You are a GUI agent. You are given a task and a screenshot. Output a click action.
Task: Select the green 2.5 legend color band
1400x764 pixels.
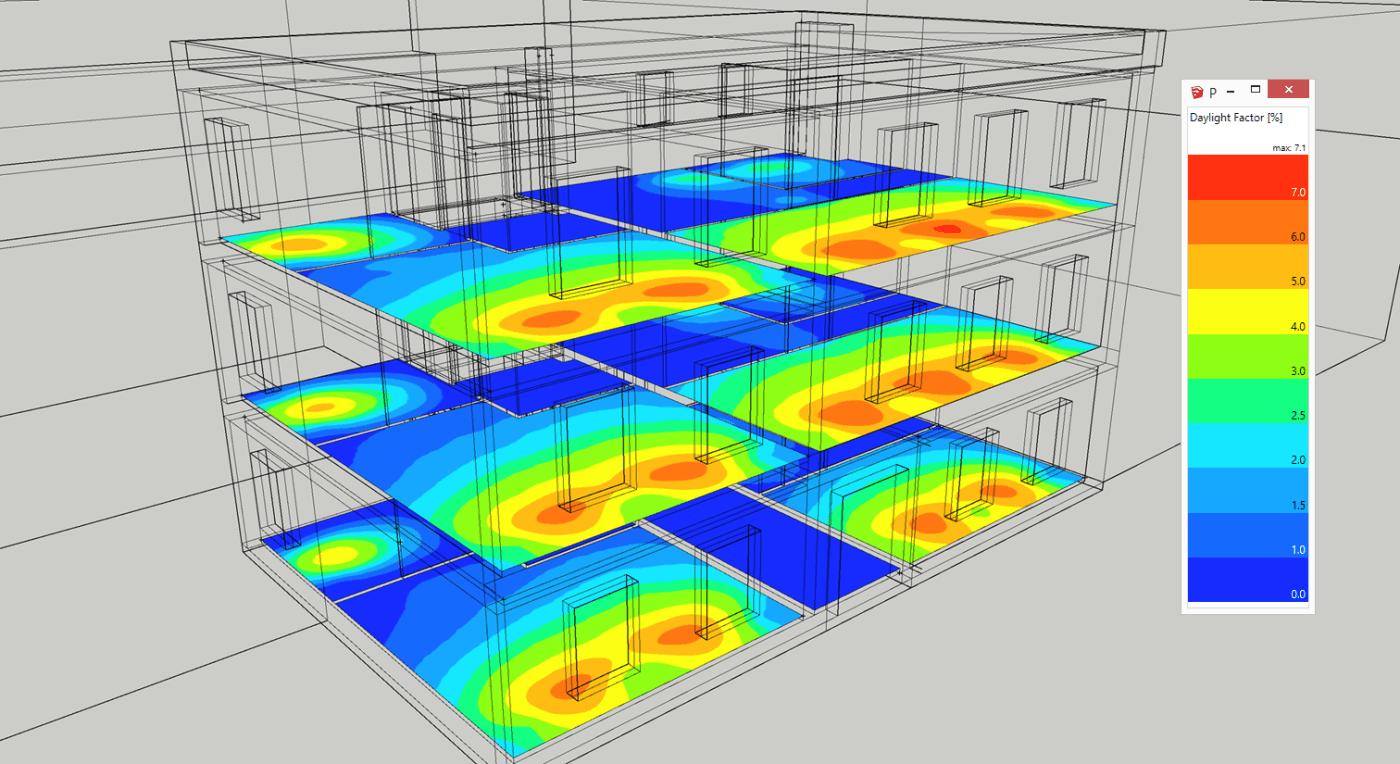pyautogui.click(x=1247, y=401)
